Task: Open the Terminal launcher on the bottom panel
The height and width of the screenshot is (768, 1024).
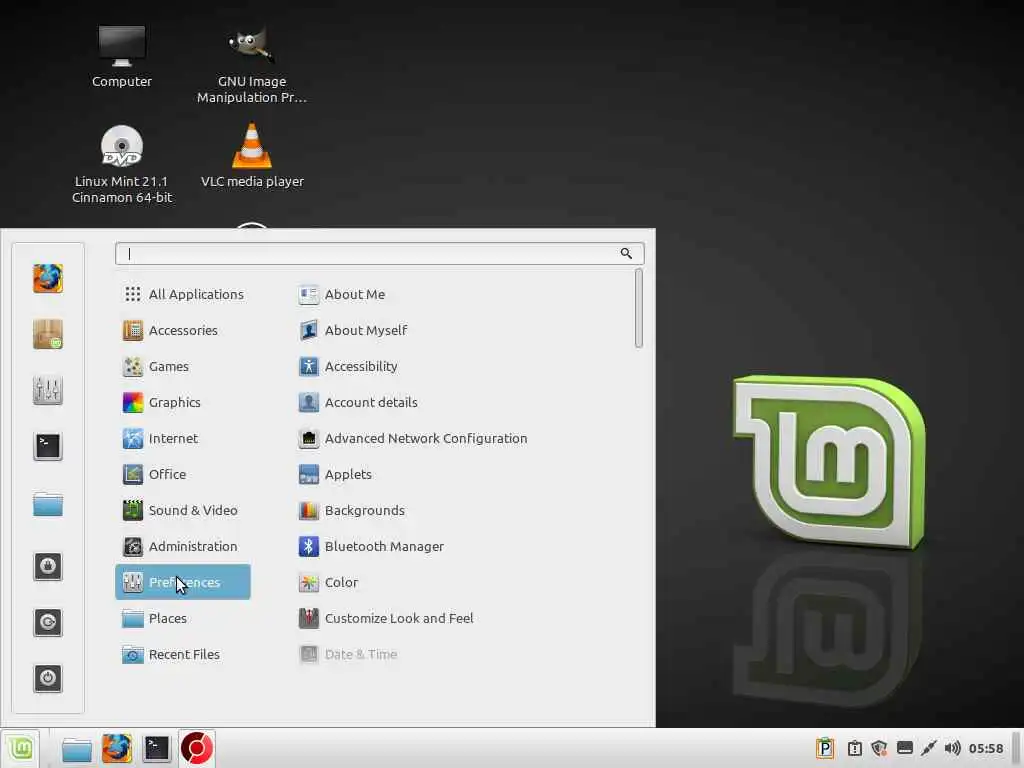Action: coord(157,749)
